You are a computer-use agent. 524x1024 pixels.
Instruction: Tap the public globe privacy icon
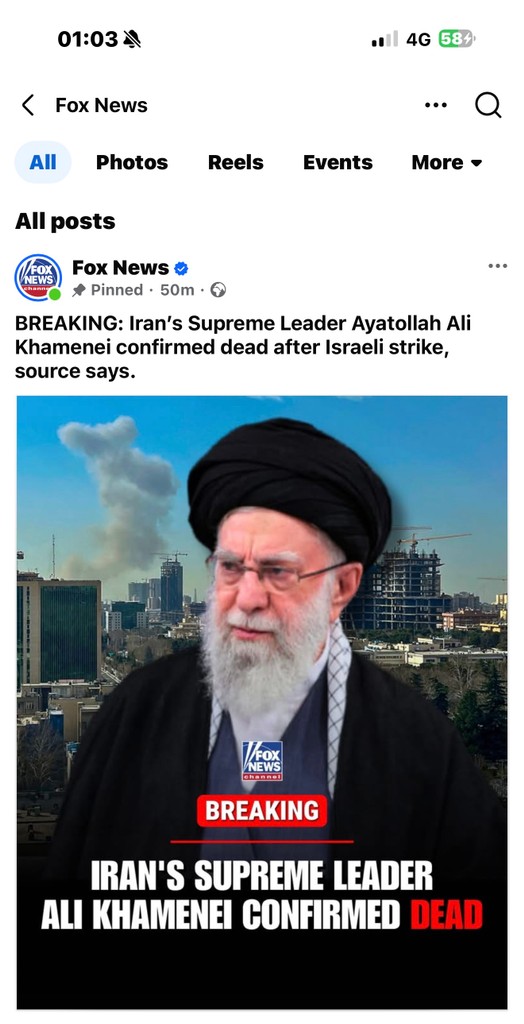(218, 290)
